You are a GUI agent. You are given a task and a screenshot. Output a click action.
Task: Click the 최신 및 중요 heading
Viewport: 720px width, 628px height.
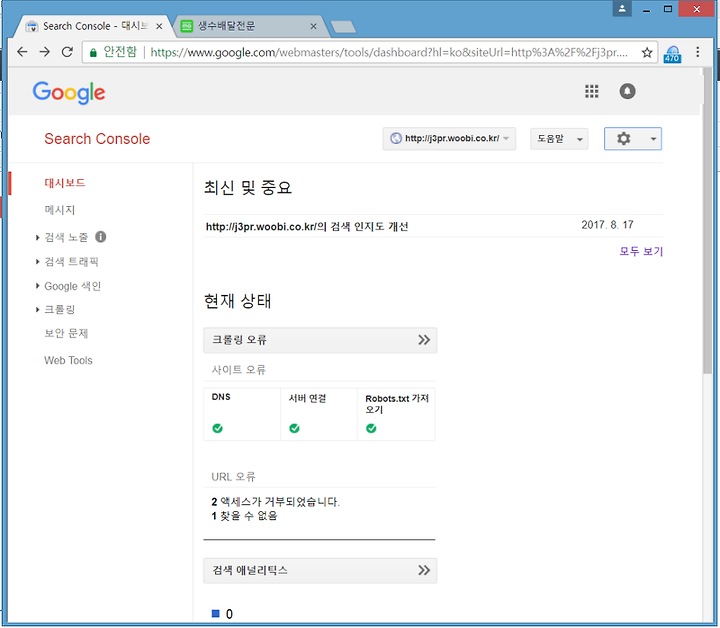tap(248, 187)
